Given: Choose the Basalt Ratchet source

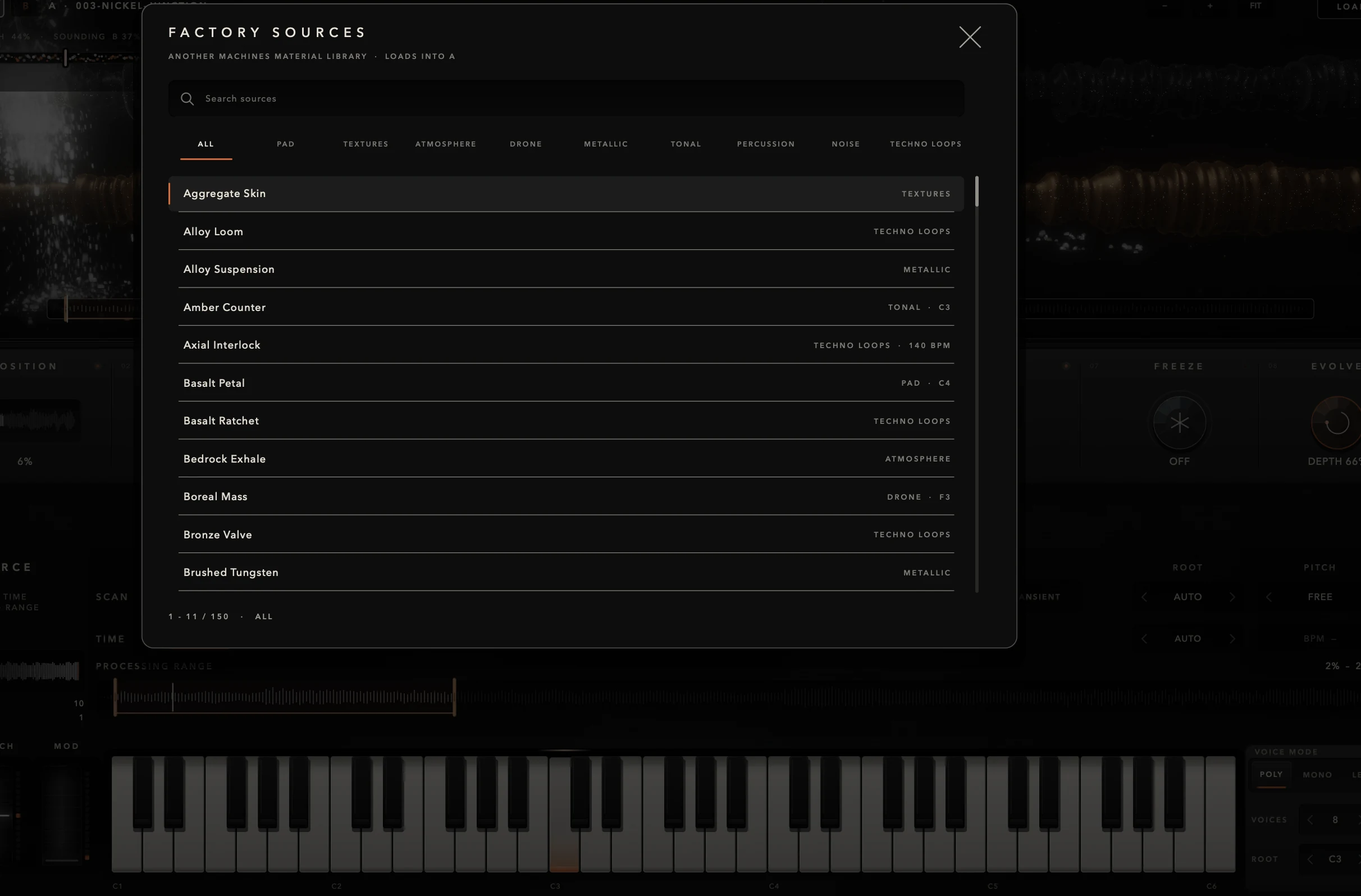Looking at the screenshot, I should (x=566, y=421).
